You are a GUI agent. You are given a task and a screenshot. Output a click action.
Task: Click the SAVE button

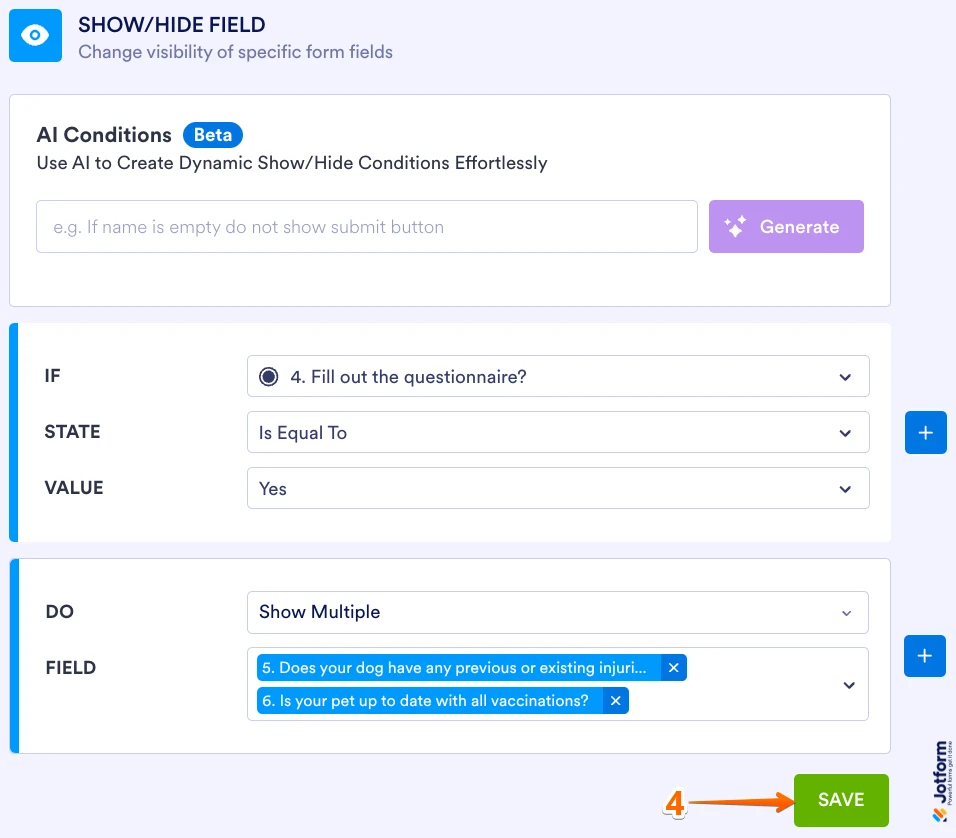click(x=841, y=800)
